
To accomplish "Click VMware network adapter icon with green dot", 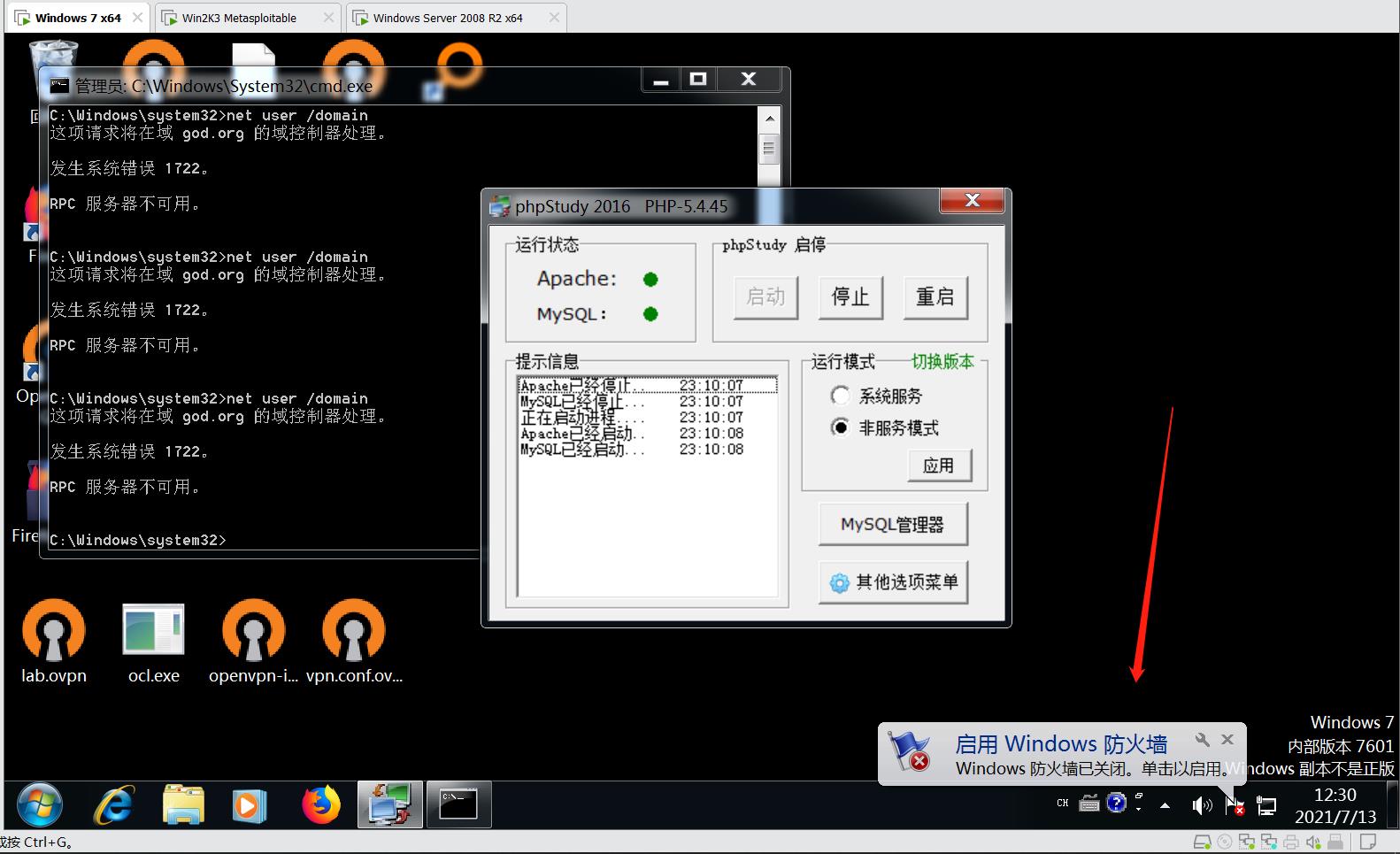I will click(1247, 842).
